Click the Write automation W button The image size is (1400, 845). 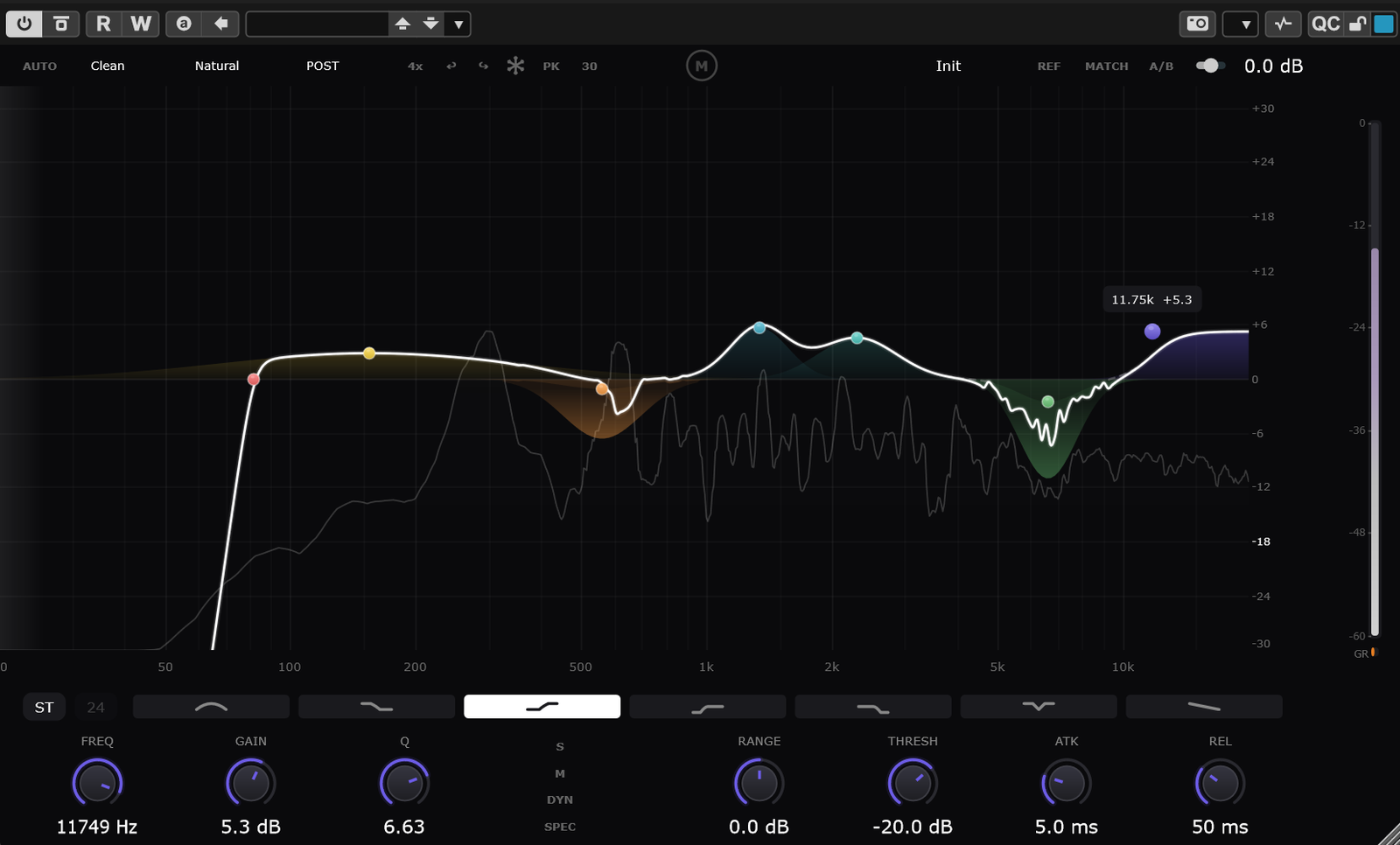click(x=141, y=24)
